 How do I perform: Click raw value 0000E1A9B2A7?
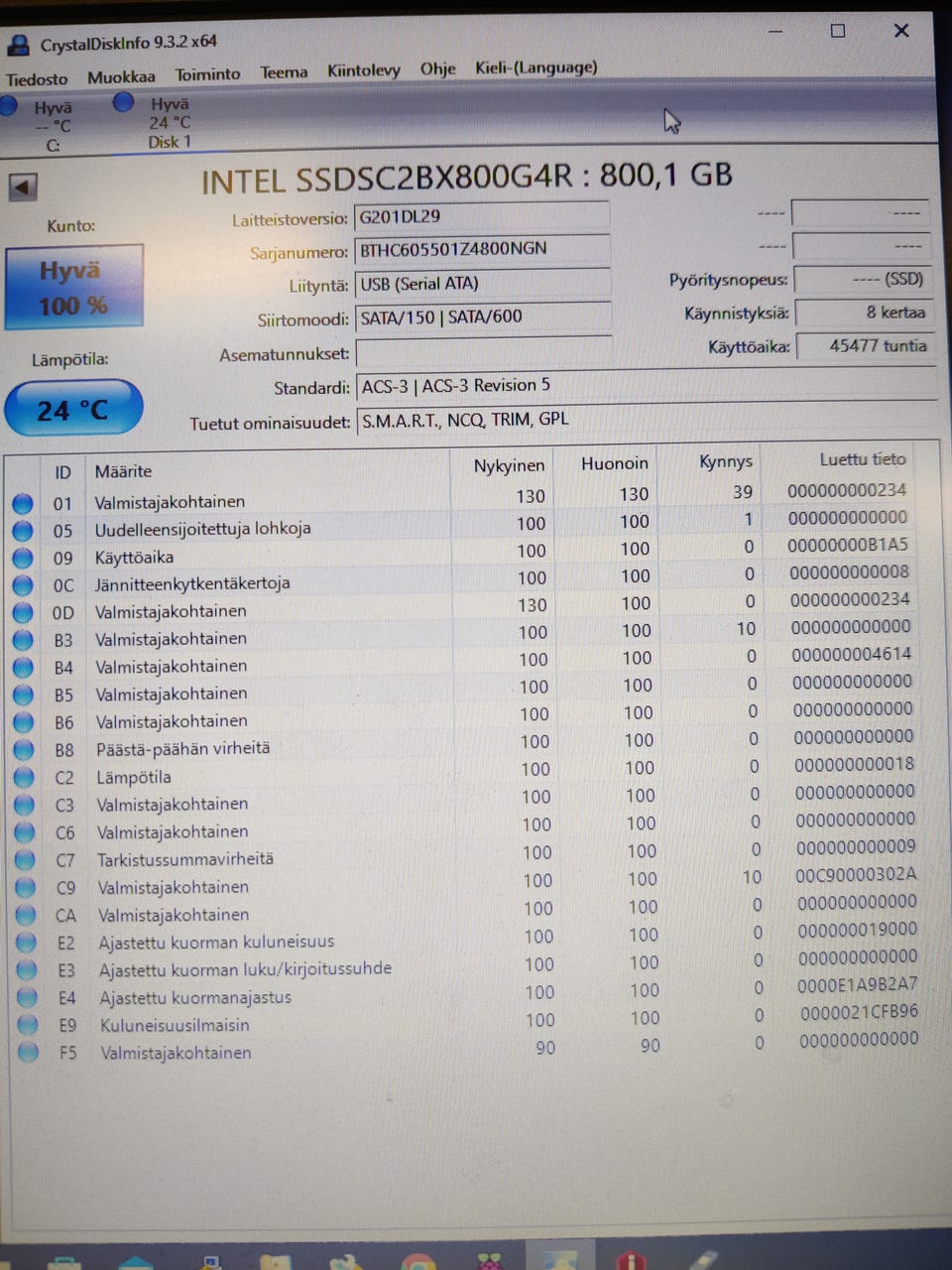point(858,985)
